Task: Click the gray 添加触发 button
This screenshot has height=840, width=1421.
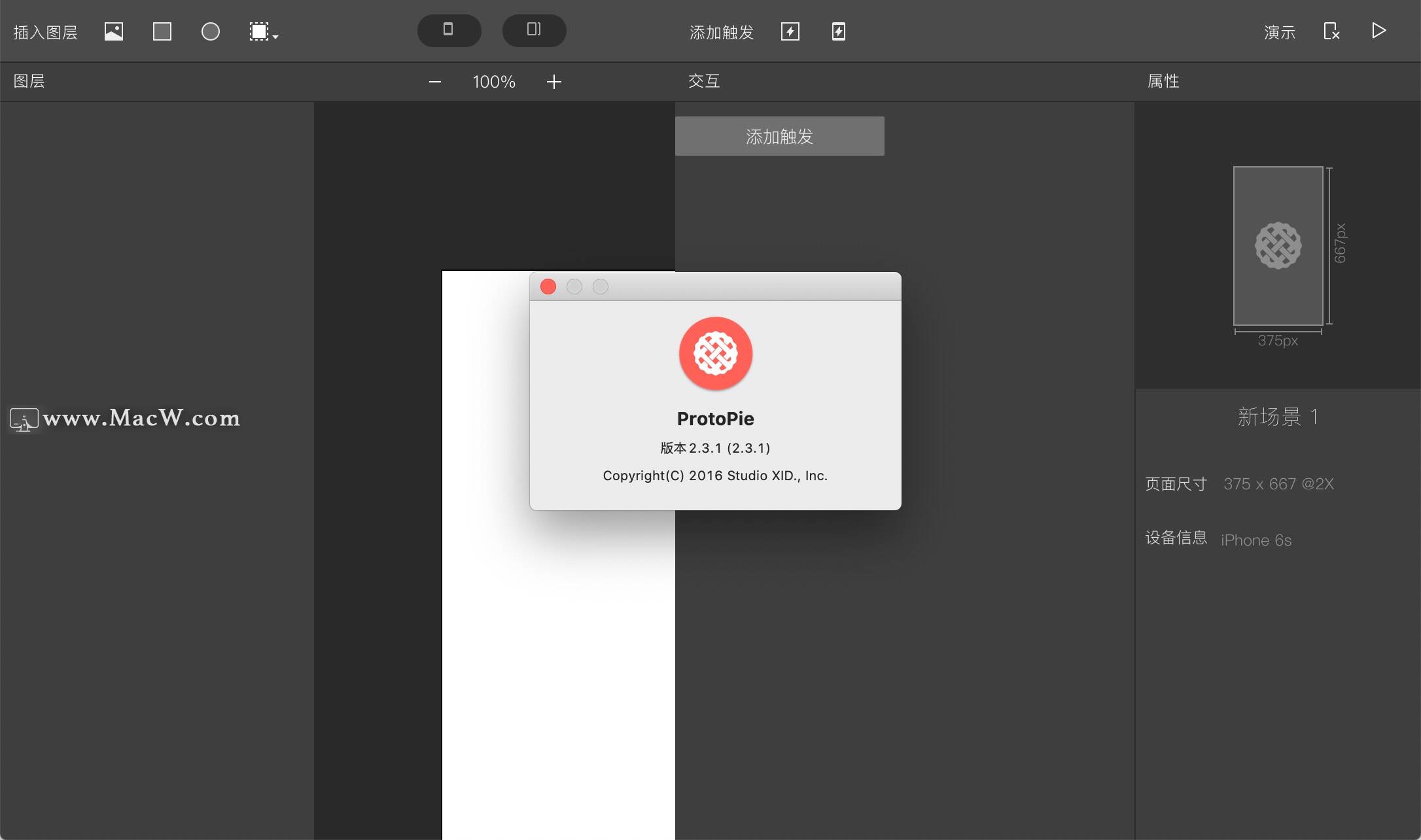Action: click(780, 136)
